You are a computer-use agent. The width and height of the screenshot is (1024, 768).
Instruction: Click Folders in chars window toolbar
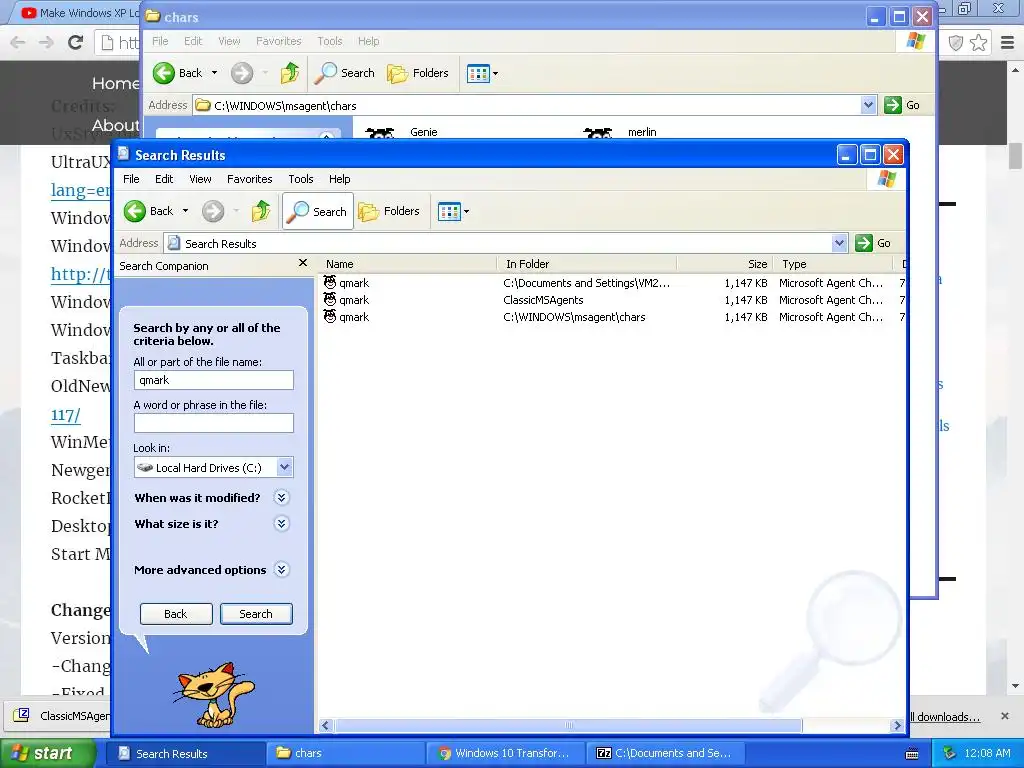point(418,73)
